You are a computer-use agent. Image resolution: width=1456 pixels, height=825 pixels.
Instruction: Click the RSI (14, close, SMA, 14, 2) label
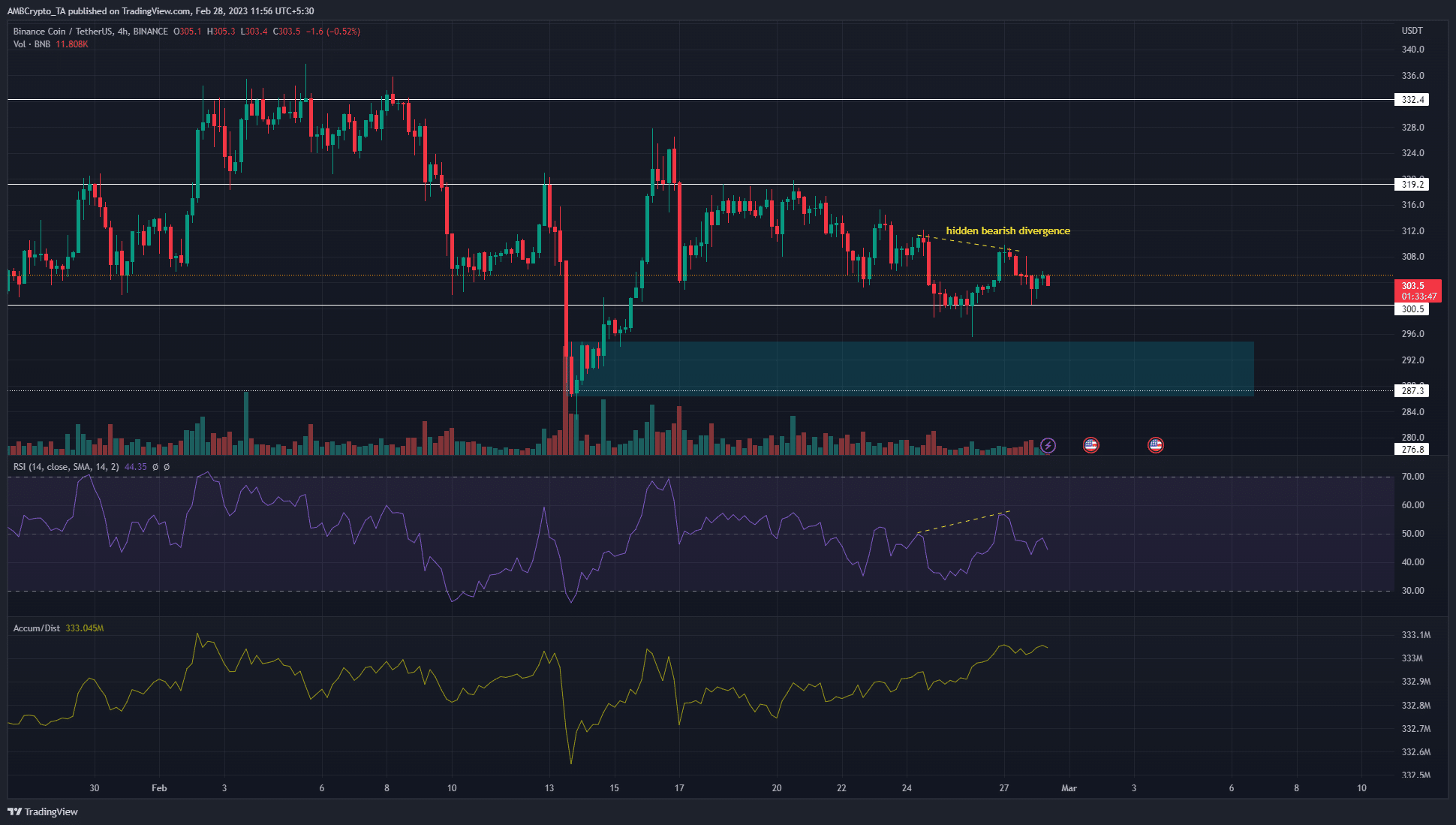click(x=66, y=467)
